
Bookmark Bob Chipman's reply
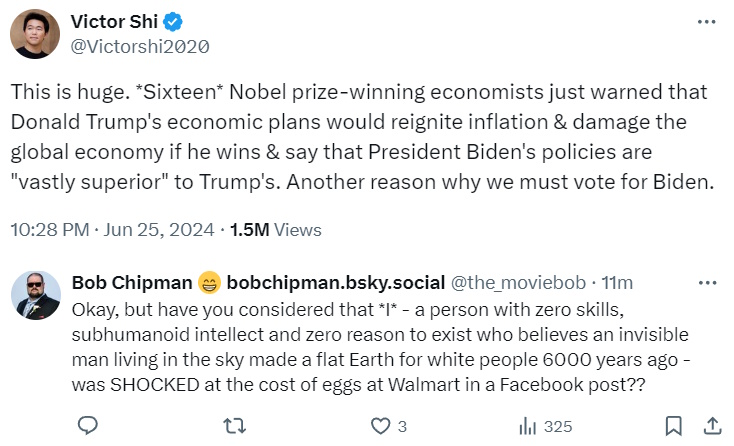pos(674,426)
